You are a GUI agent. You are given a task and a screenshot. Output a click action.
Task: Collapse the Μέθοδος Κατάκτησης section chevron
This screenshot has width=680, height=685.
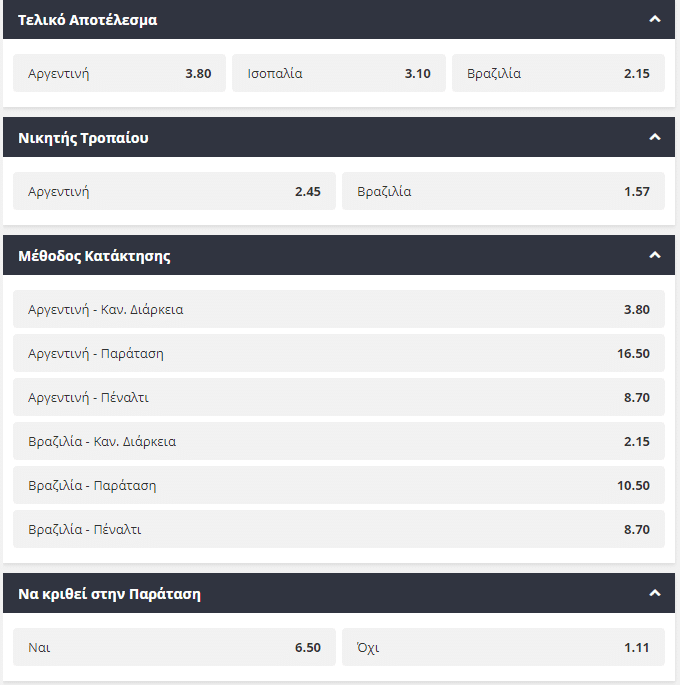pyautogui.click(x=655, y=255)
